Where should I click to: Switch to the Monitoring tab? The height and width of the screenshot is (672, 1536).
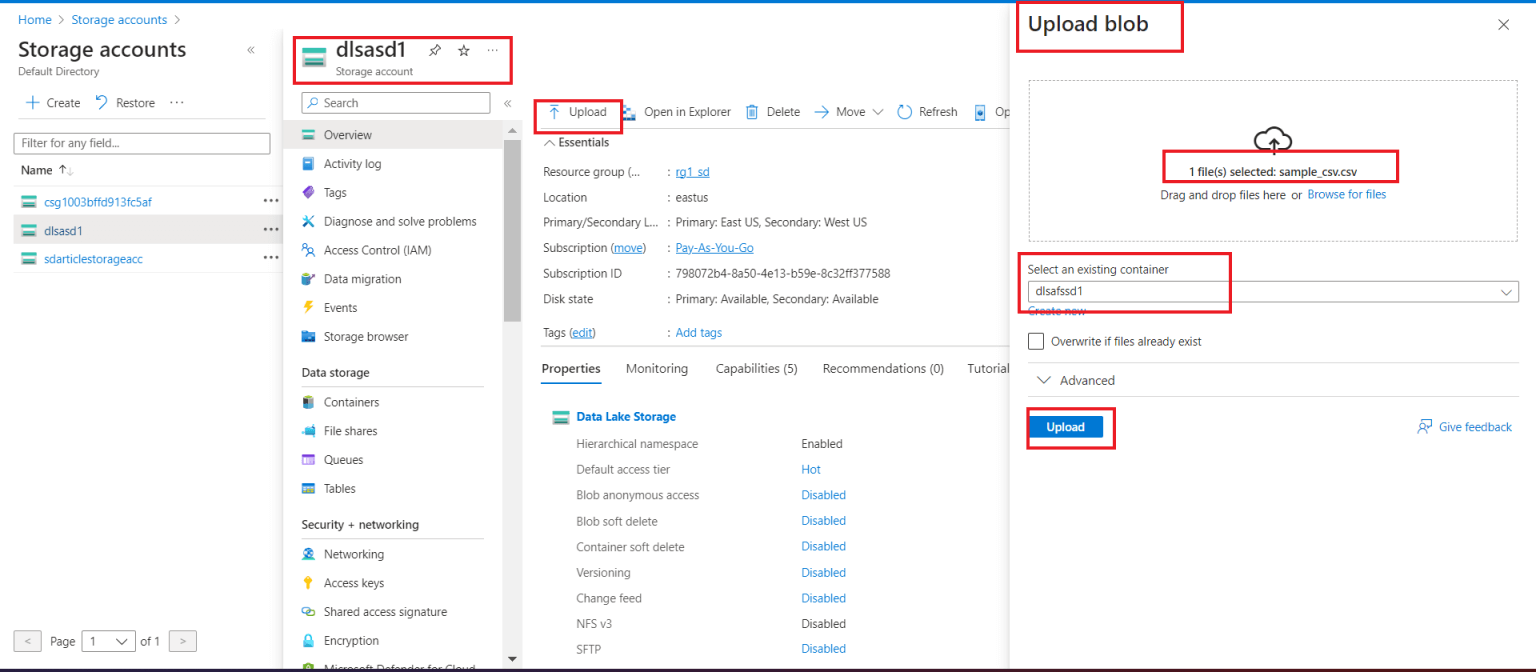[x=657, y=369]
